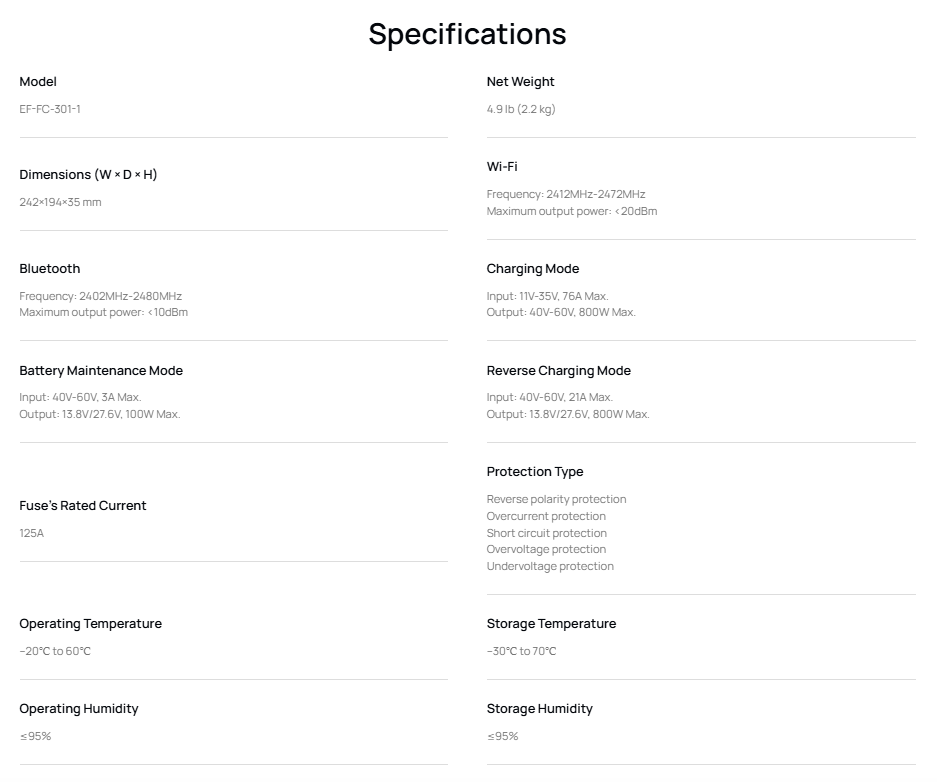Image resolution: width=937 pixels, height=782 pixels.
Task: Click the Charging Mode heading
Action: [532, 269]
